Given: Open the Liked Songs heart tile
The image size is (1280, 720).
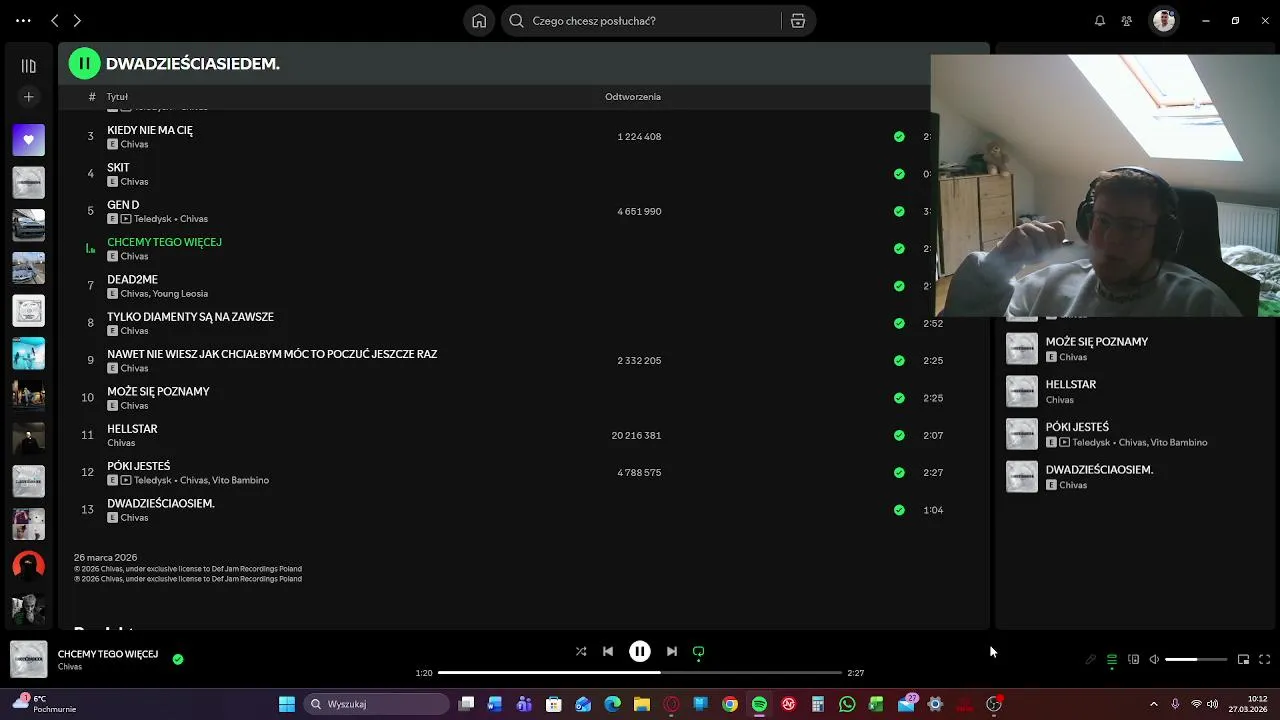Looking at the screenshot, I should coord(28,140).
